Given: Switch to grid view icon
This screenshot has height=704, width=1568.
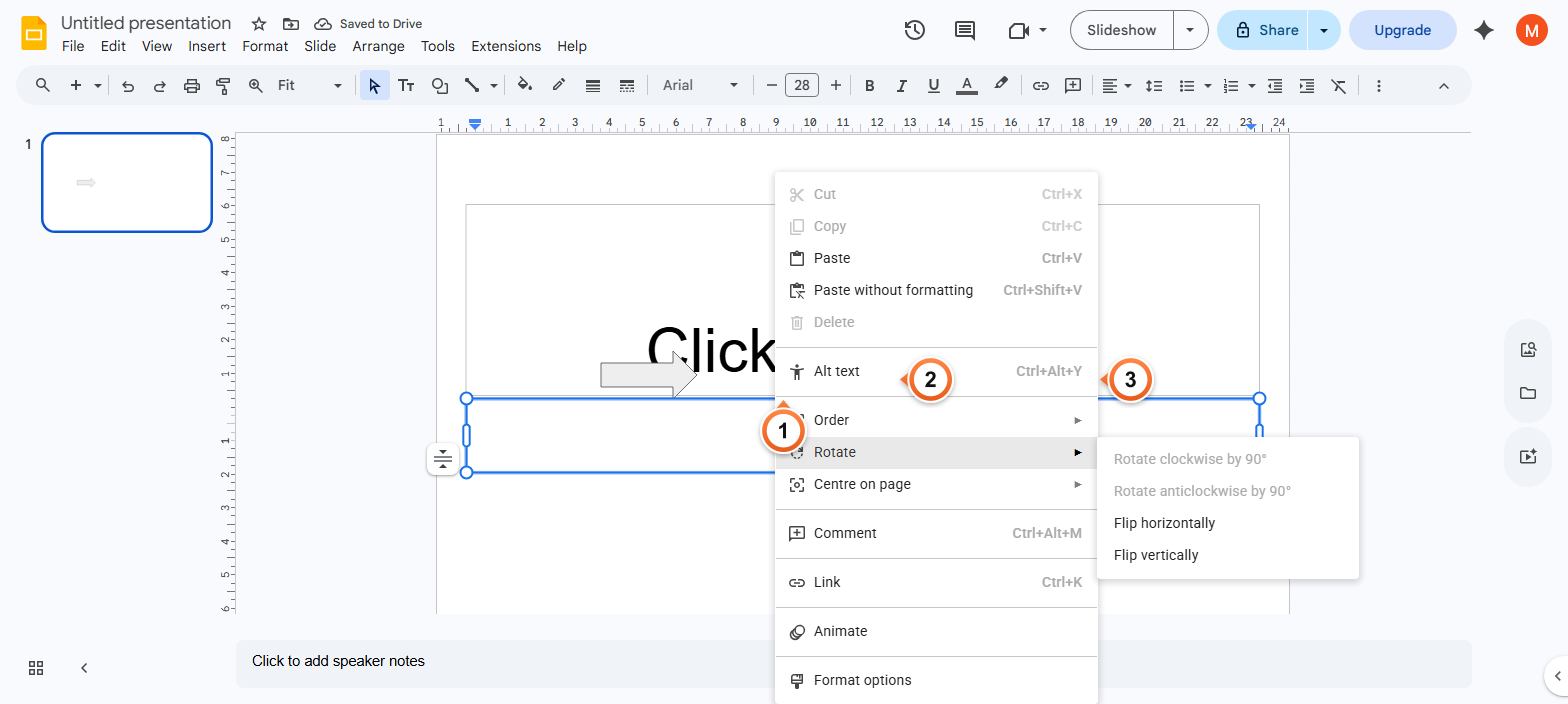Looking at the screenshot, I should coord(36,667).
